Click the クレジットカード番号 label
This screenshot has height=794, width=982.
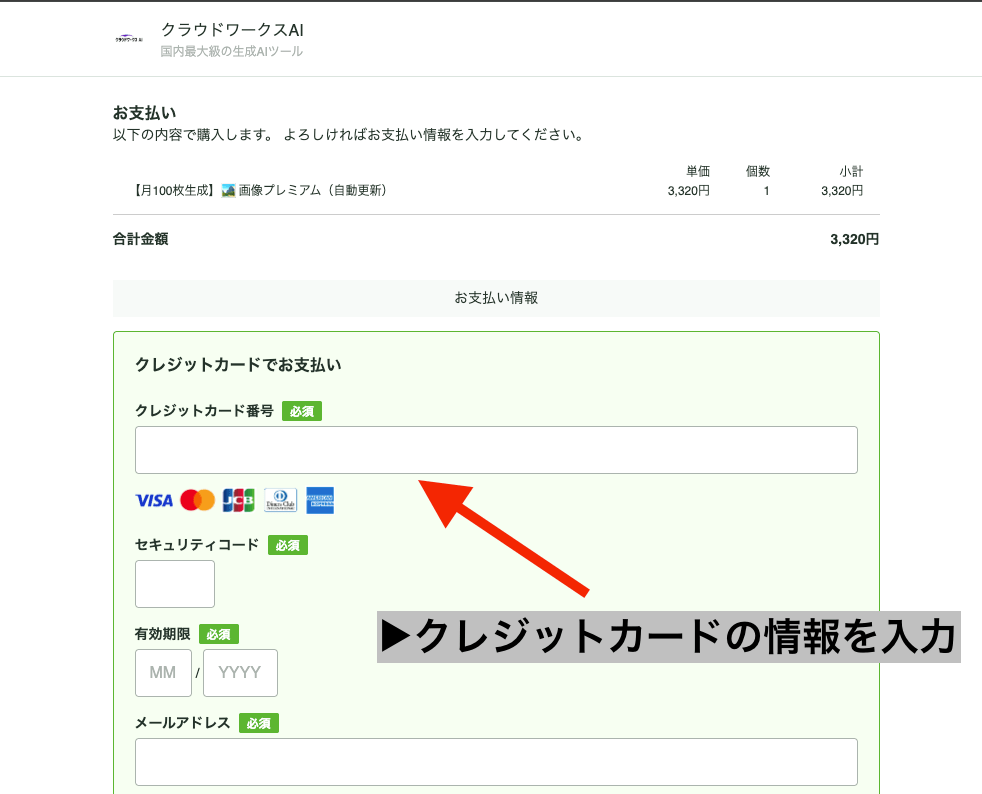pyautogui.click(x=204, y=411)
